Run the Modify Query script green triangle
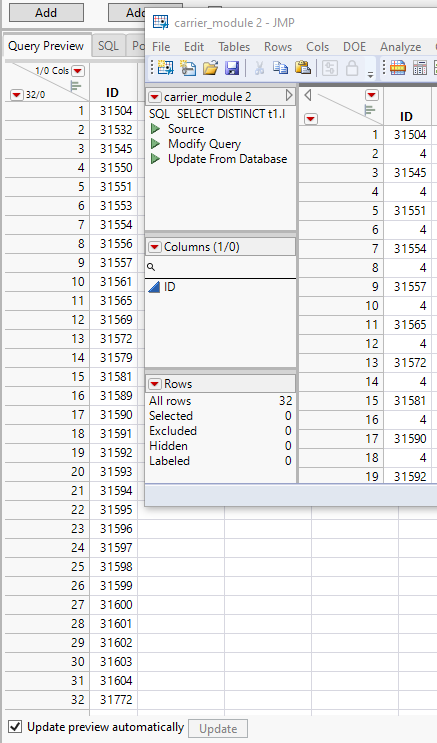Viewport: 437px width, 743px height. pyautogui.click(x=155, y=144)
